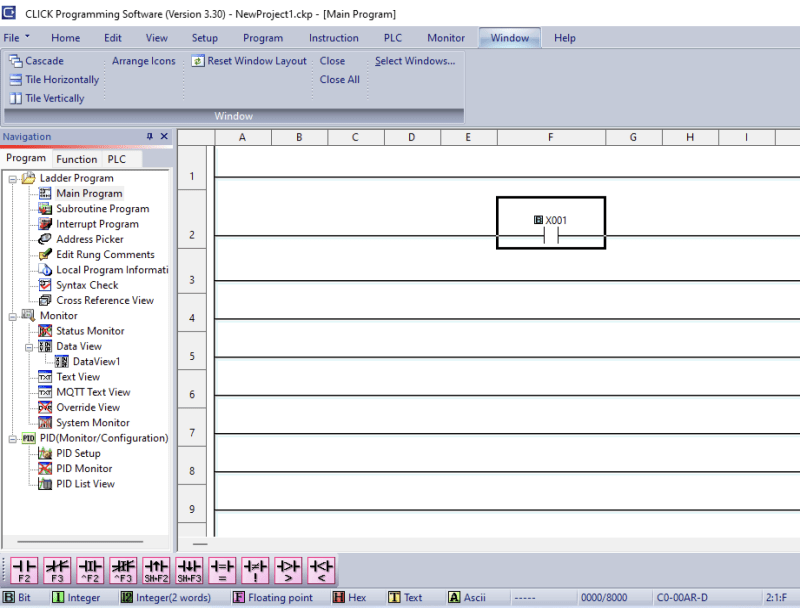The height and width of the screenshot is (608, 800).
Task: Open DataView1 in the tree
Action: click(96, 362)
